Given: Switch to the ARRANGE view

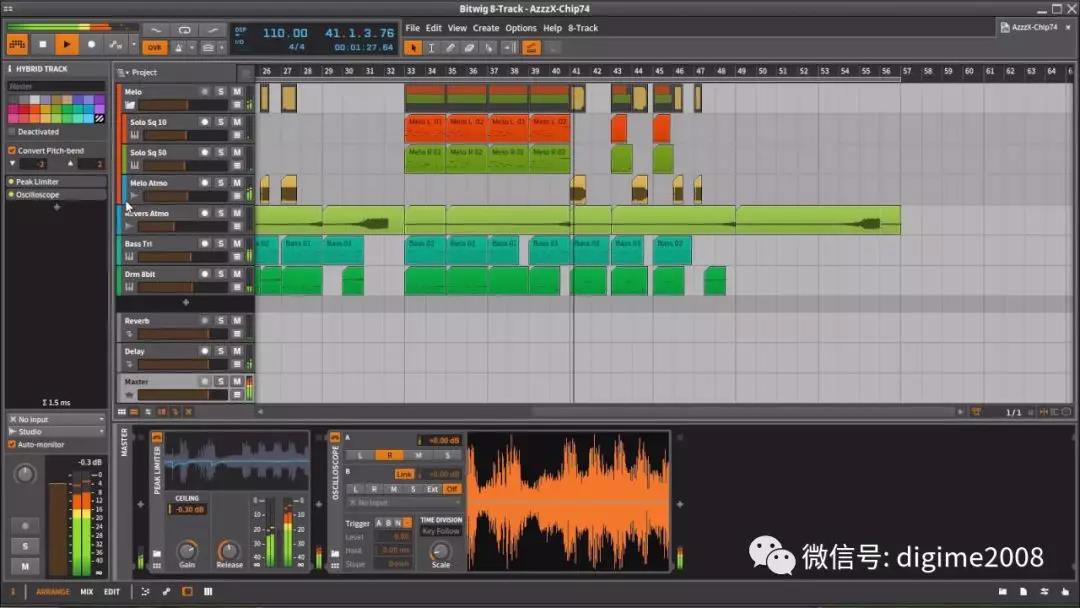Looking at the screenshot, I should pyautogui.click(x=53, y=591).
